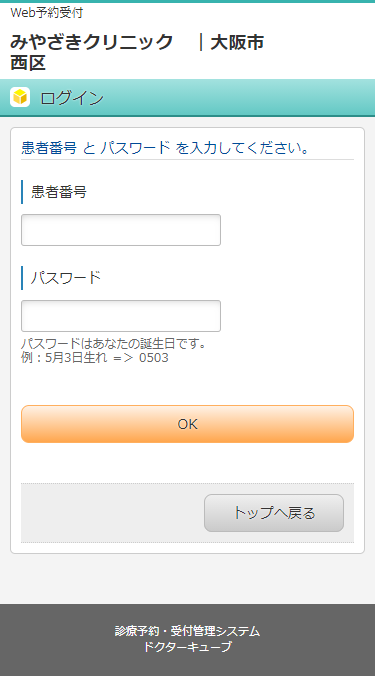Click the blue bar beside 患者番号 label

point(22,192)
